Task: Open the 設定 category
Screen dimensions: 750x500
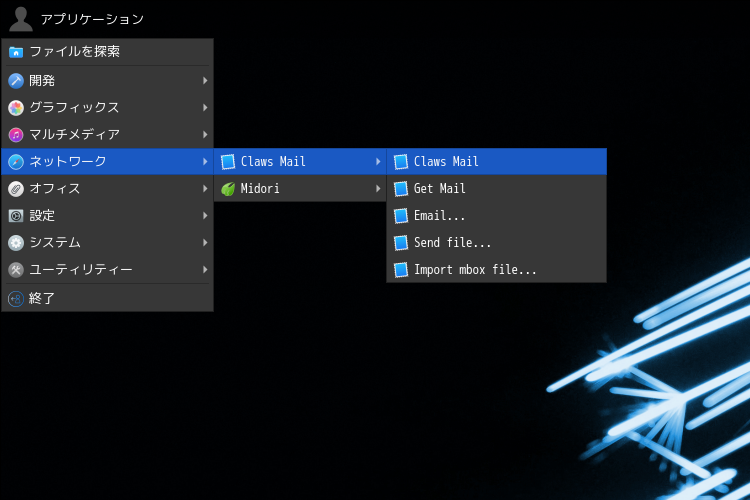Action: coord(108,215)
